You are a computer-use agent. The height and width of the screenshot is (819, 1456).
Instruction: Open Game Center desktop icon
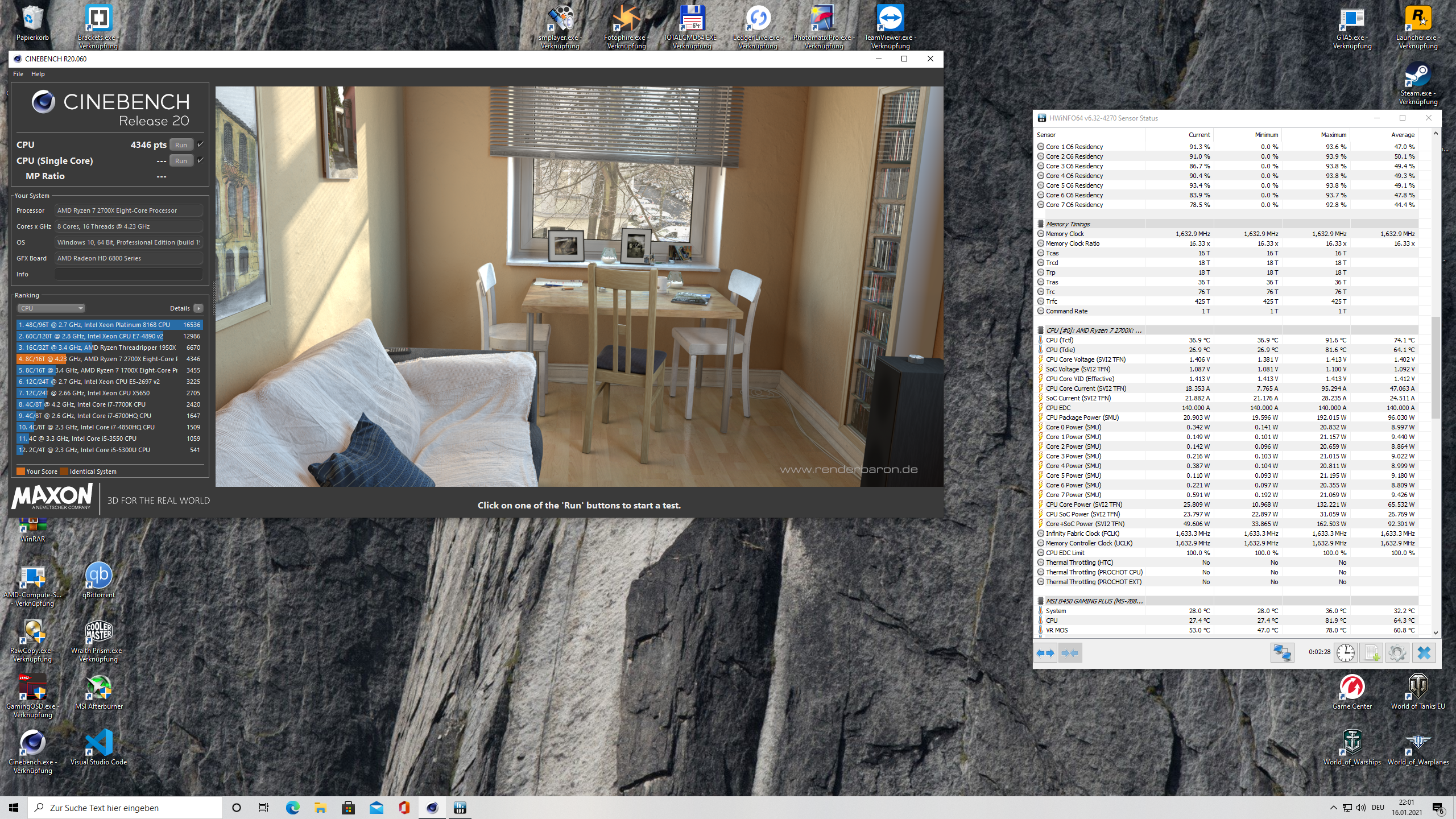[x=1352, y=692]
